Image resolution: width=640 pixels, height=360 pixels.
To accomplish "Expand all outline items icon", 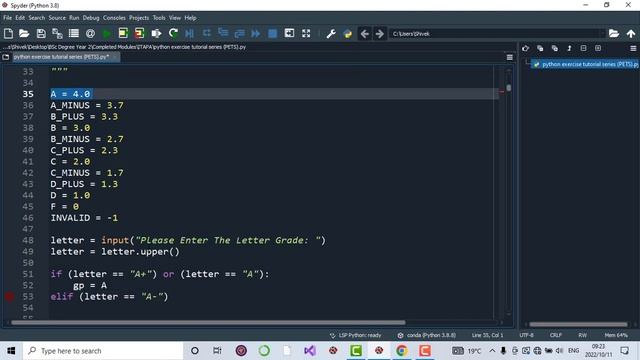I will pos(598,49).
